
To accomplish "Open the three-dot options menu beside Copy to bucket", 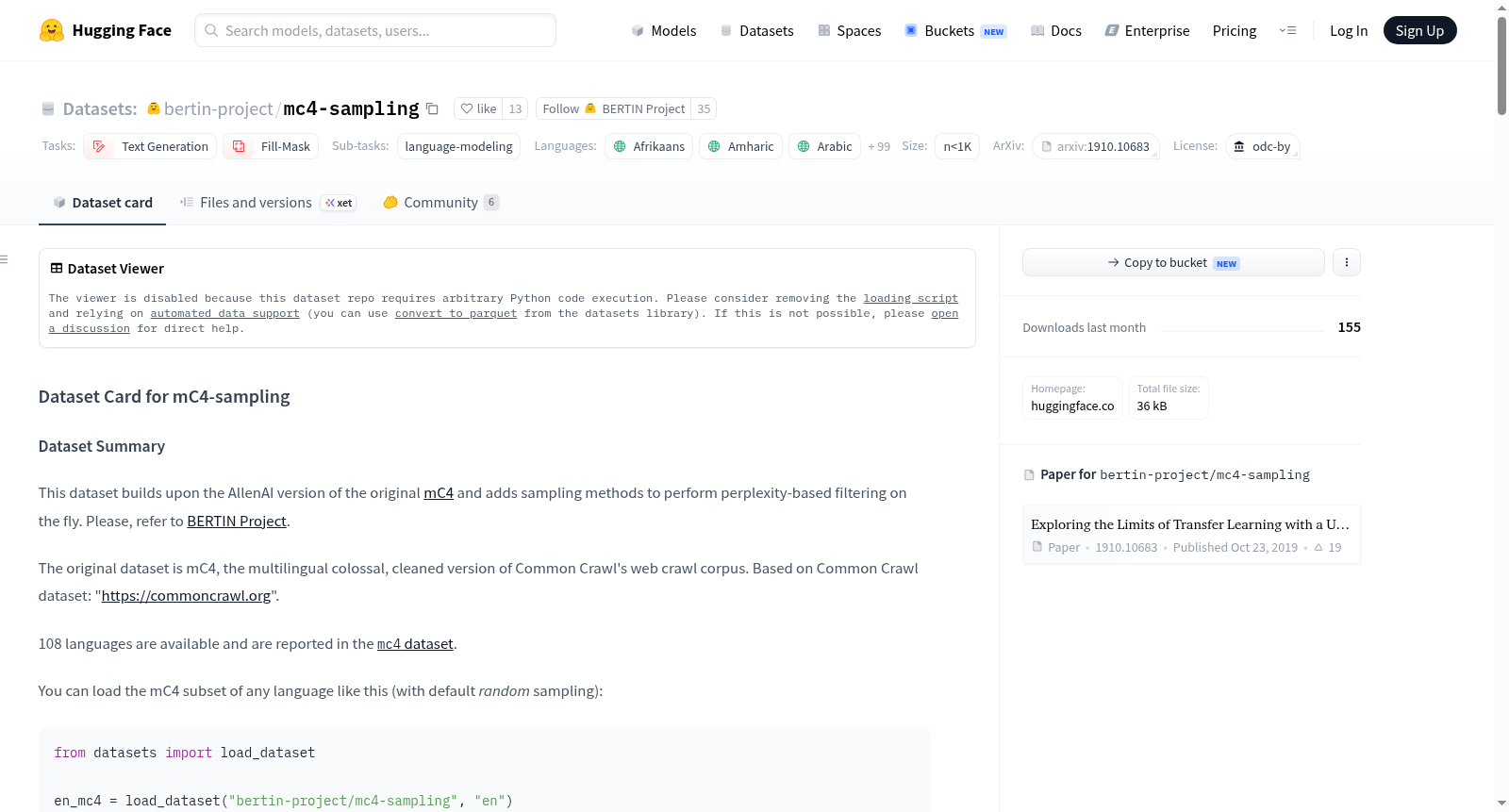I will (1347, 262).
